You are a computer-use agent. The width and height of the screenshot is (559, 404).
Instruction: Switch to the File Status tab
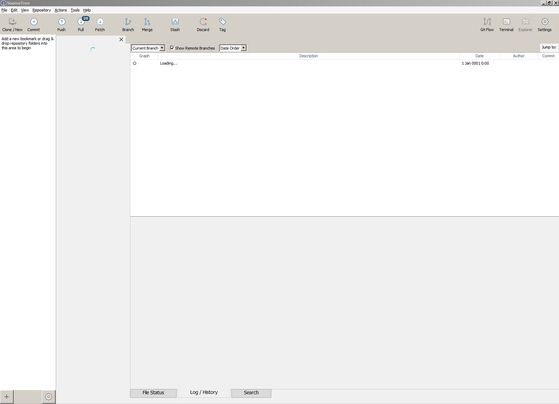click(153, 393)
